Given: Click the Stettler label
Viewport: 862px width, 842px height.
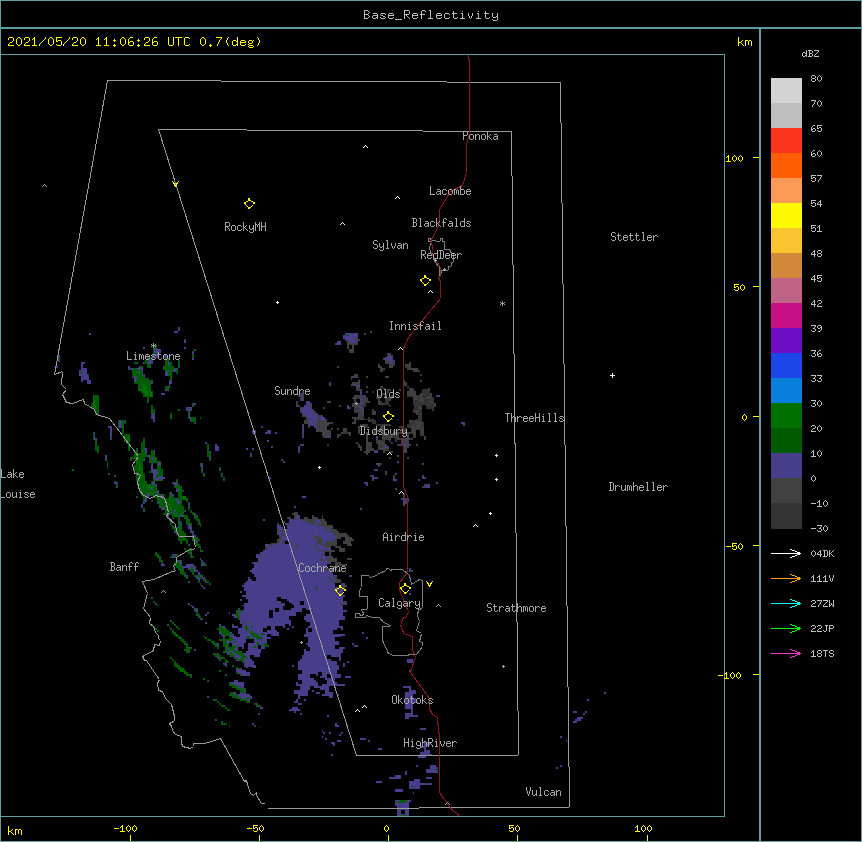Looking at the screenshot, I should (x=634, y=237).
